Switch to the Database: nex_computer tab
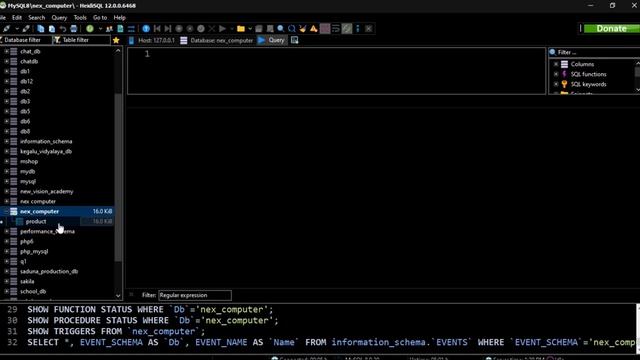This screenshot has height=360, width=640. 217,40
